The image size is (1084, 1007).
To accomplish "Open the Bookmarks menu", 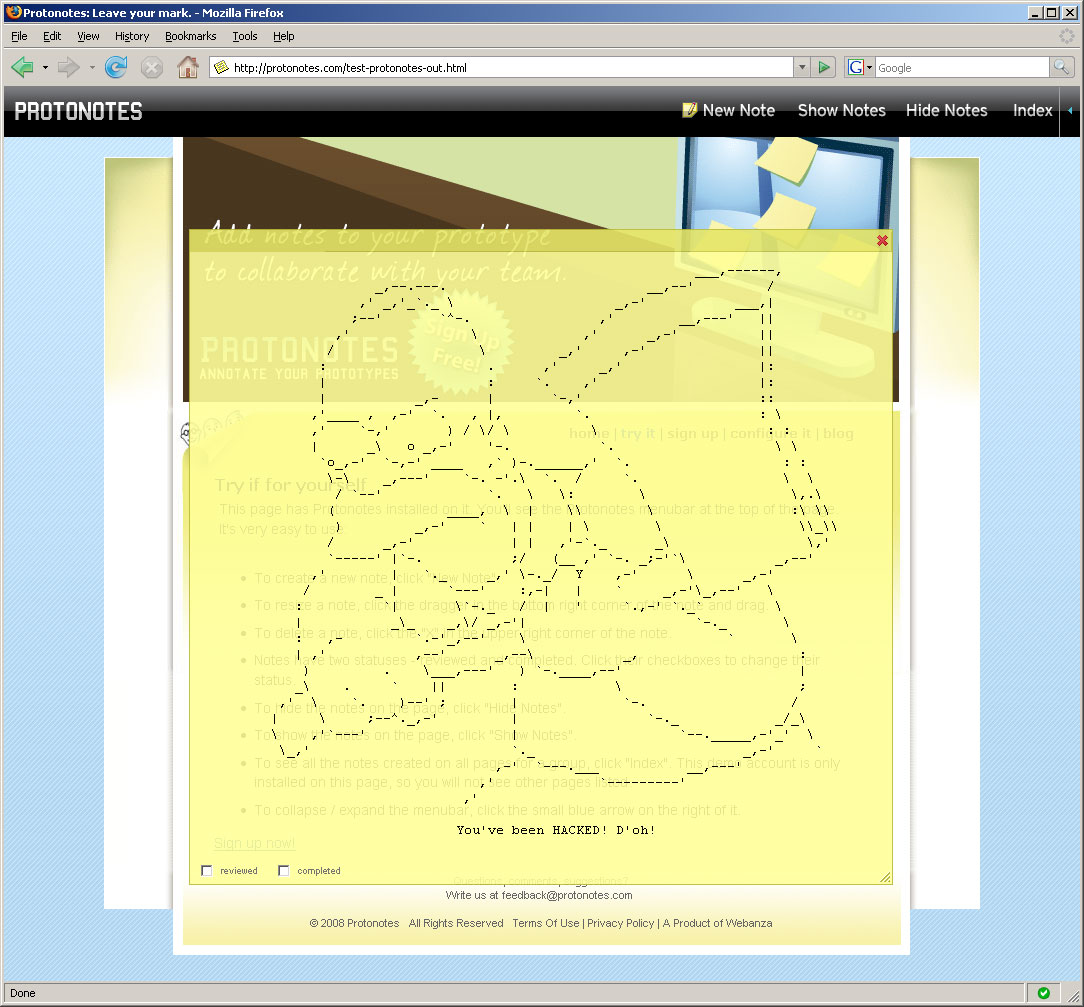I will [190, 36].
